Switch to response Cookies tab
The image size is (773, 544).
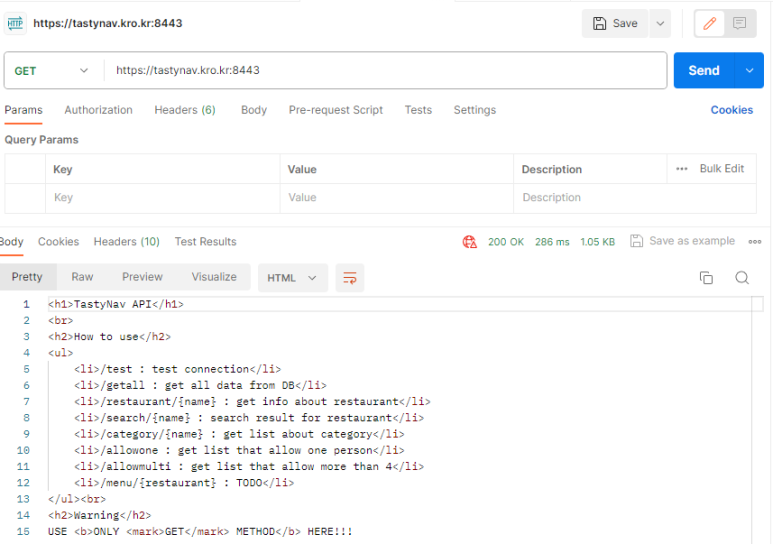[x=58, y=242]
